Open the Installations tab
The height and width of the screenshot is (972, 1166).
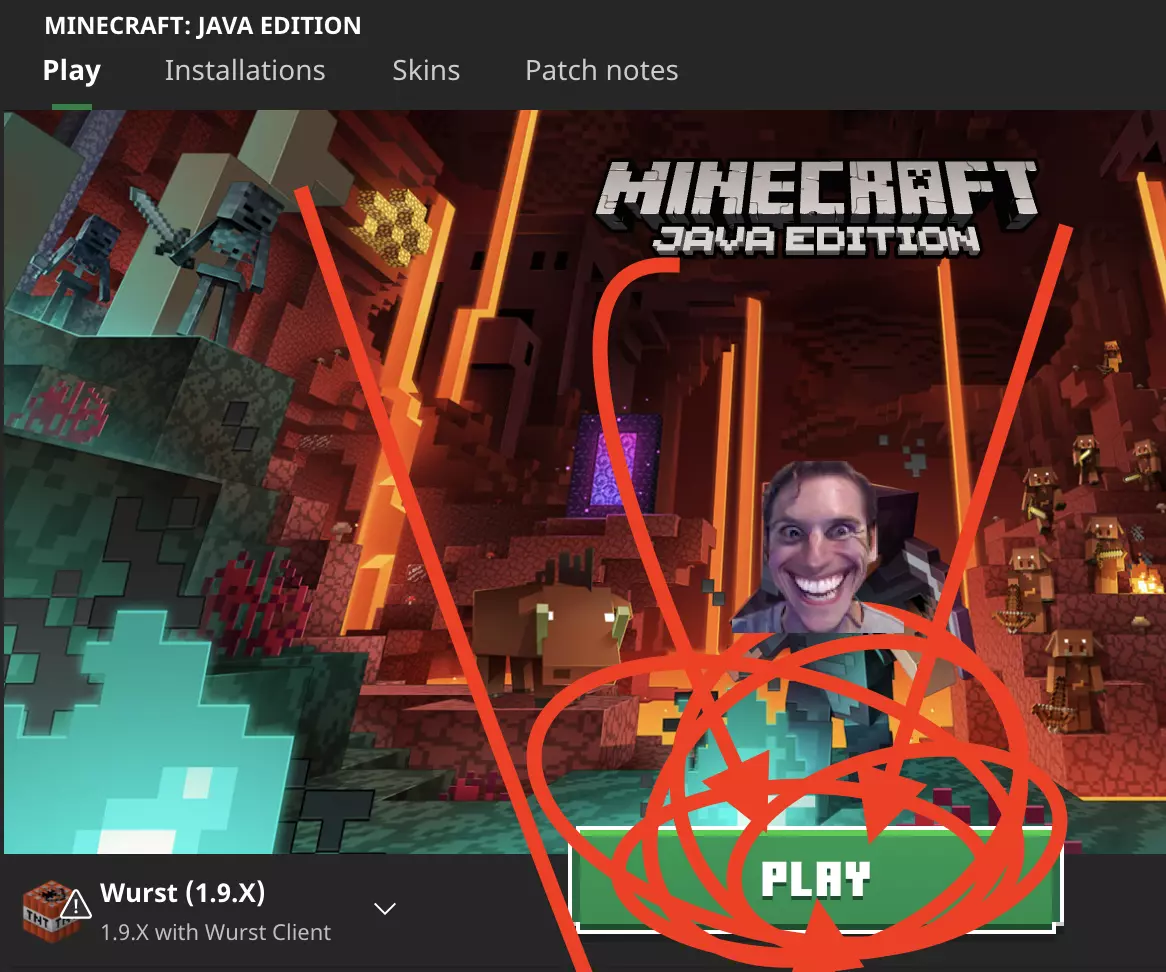click(245, 70)
